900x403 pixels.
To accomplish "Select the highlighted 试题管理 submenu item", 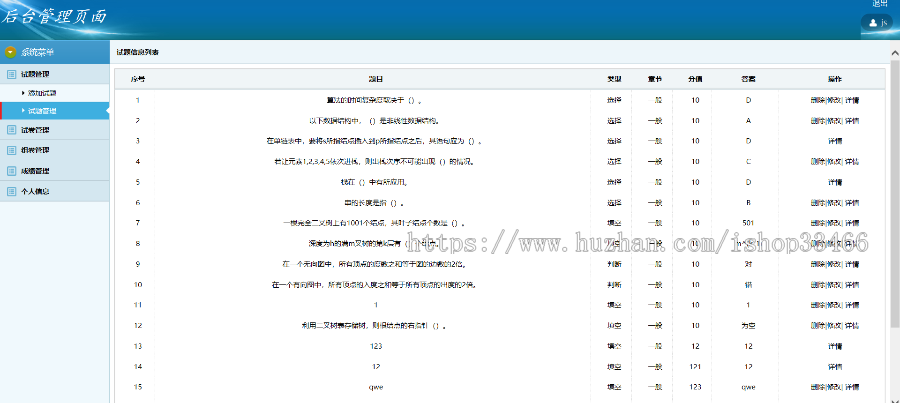I will pyautogui.click(x=55, y=111).
